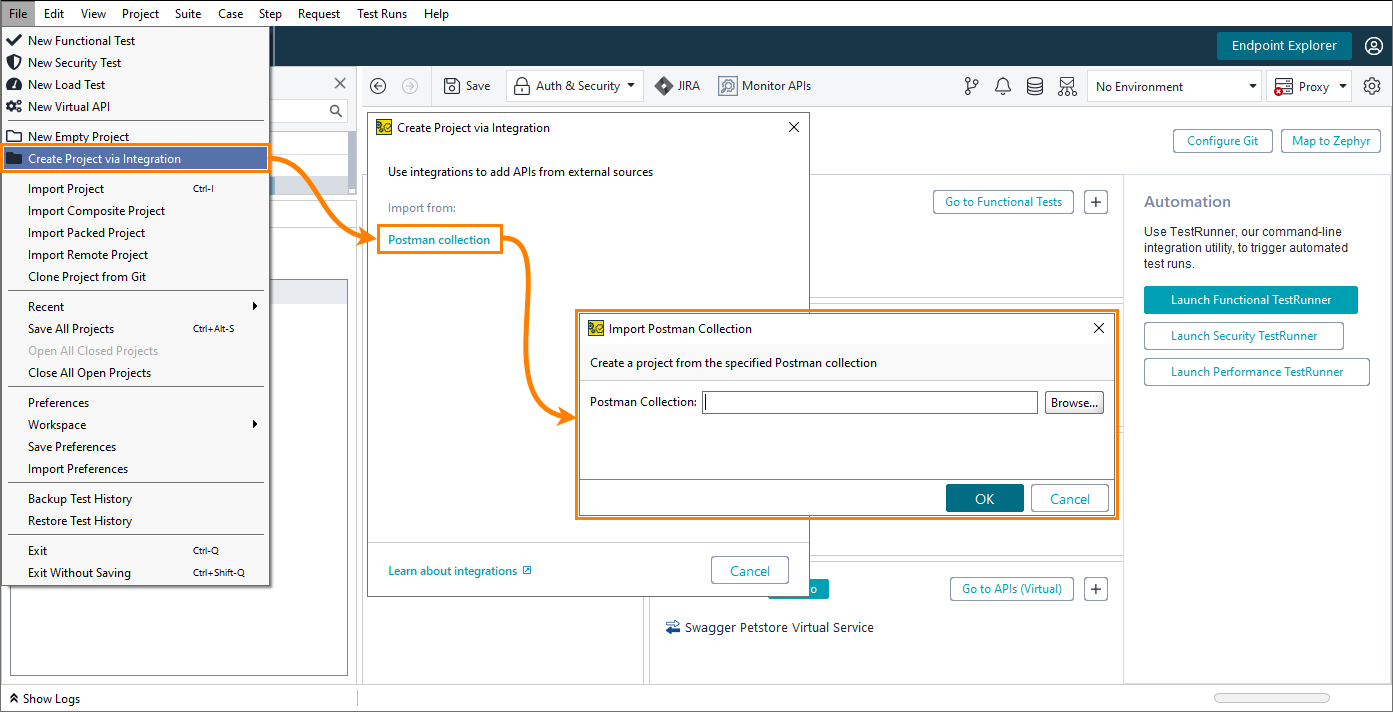
Task: Cancel Create Project via Integration dialog
Action: (750, 571)
